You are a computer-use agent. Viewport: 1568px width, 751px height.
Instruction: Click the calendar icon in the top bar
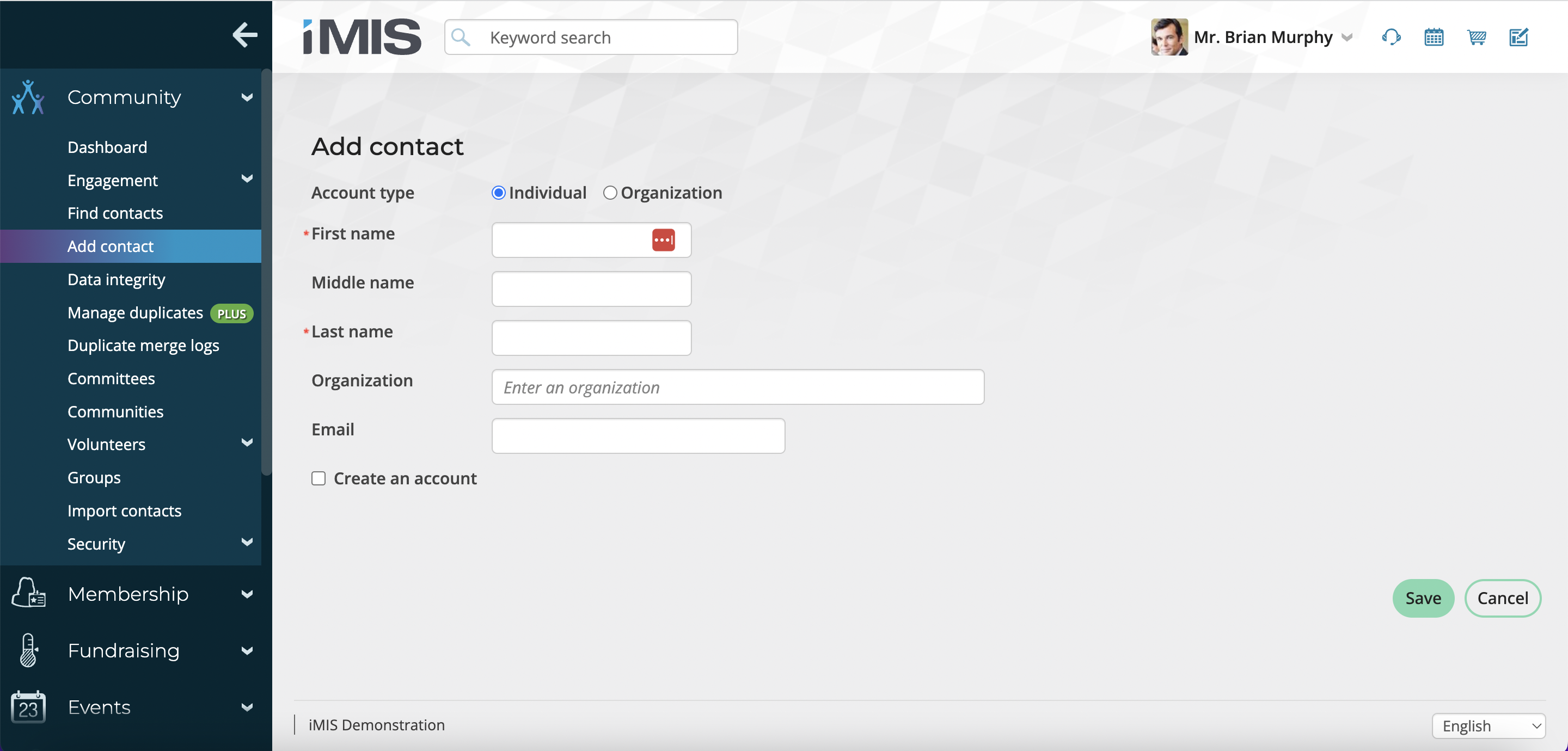pyautogui.click(x=1435, y=38)
